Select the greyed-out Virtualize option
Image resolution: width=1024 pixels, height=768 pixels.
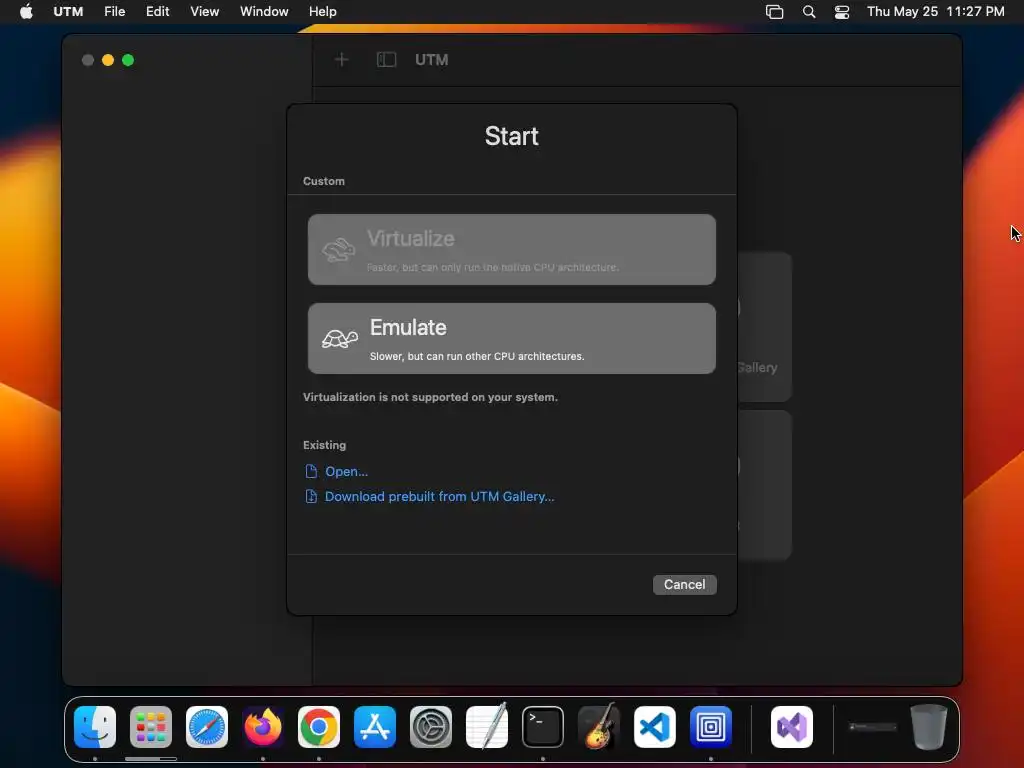click(511, 249)
